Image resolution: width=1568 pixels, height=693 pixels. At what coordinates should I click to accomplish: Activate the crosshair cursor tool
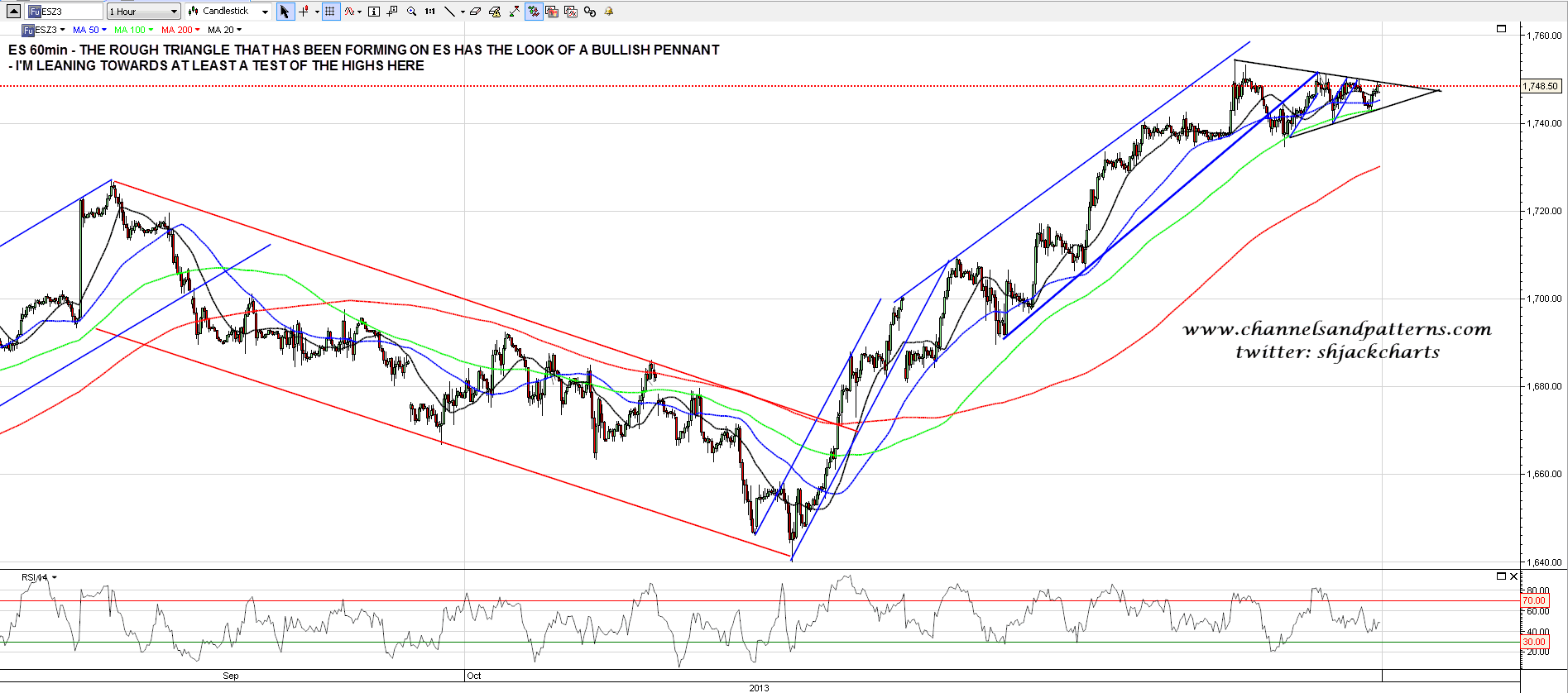tap(304, 12)
